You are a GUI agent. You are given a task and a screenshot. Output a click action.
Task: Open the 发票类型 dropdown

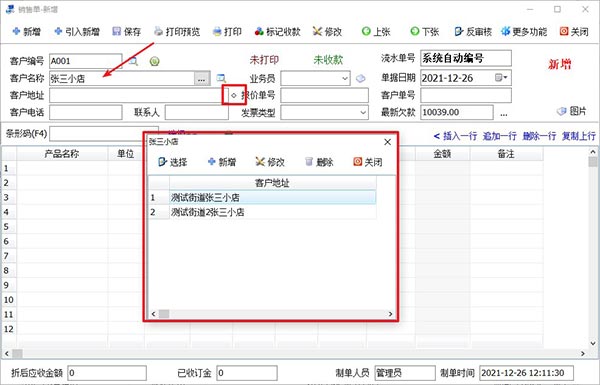[x=363, y=113]
